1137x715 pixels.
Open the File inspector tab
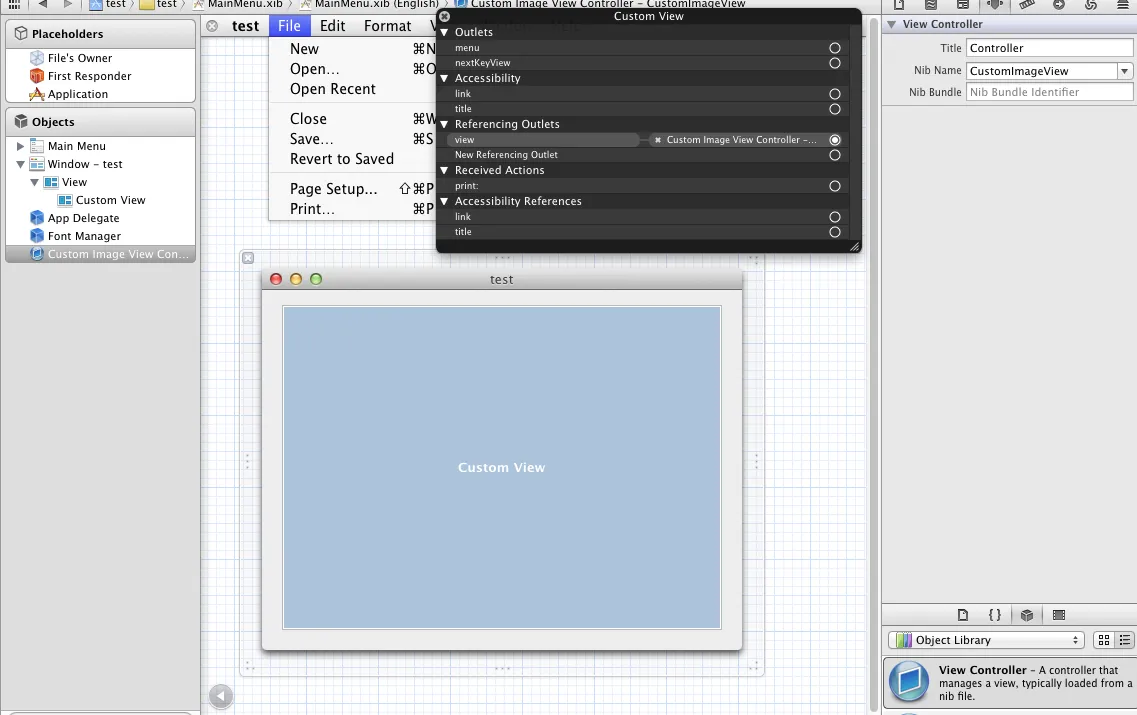click(898, 4)
